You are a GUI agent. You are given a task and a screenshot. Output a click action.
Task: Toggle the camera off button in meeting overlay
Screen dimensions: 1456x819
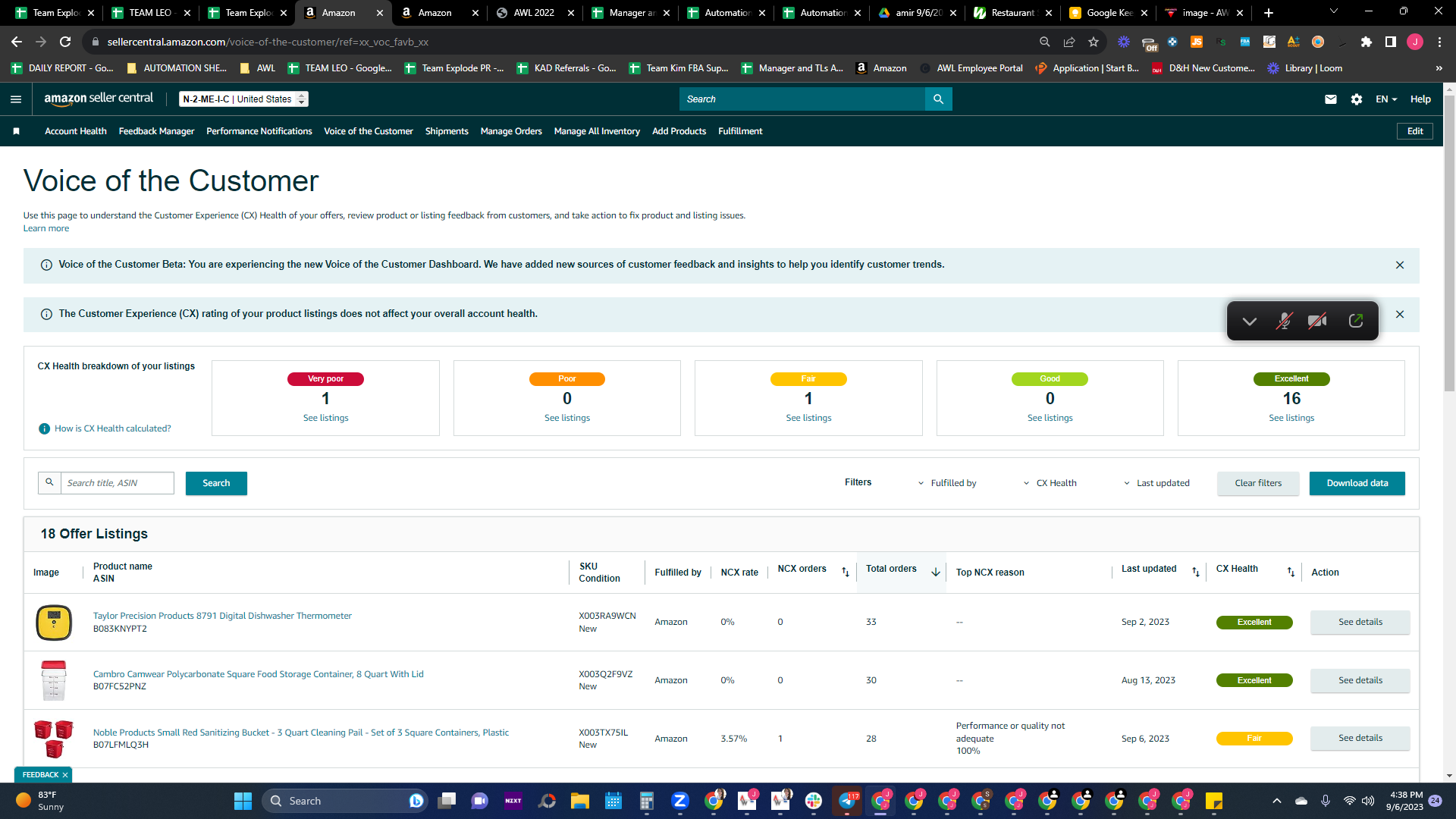1318,321
